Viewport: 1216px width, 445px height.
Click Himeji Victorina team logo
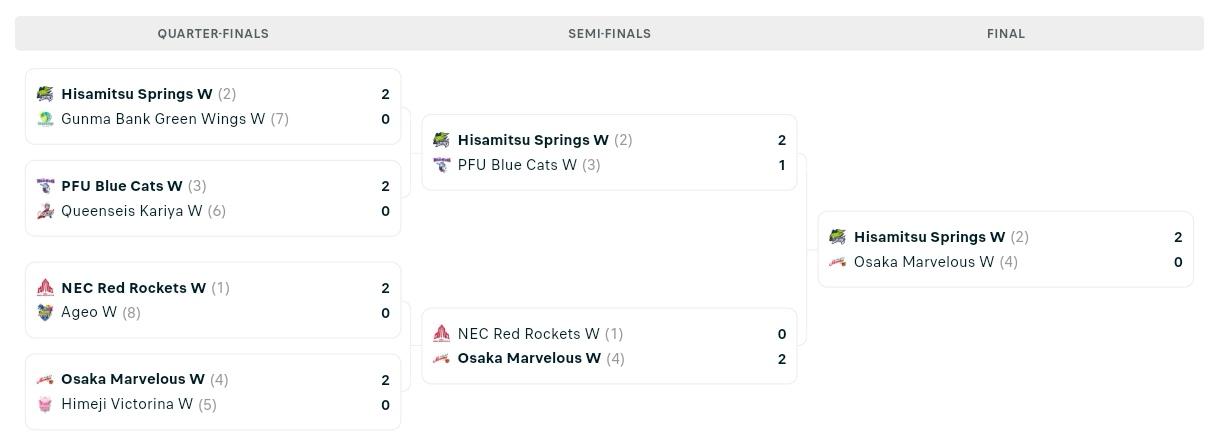coord(45,405)
